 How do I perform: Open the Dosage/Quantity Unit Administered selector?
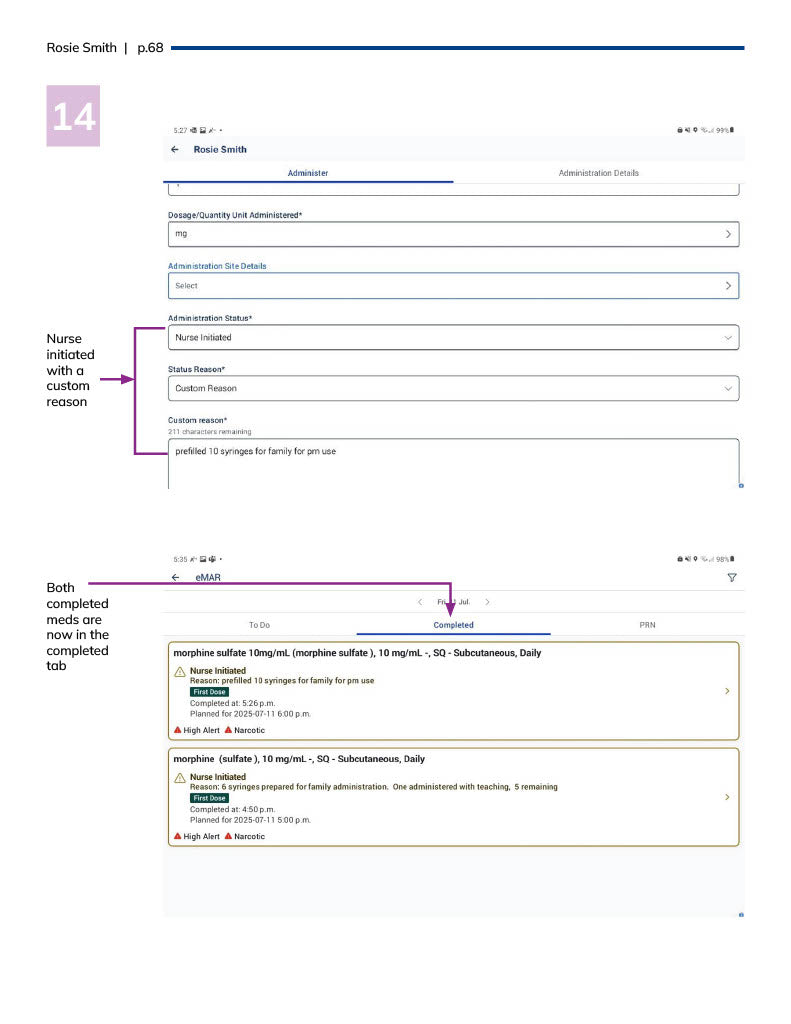727,234
